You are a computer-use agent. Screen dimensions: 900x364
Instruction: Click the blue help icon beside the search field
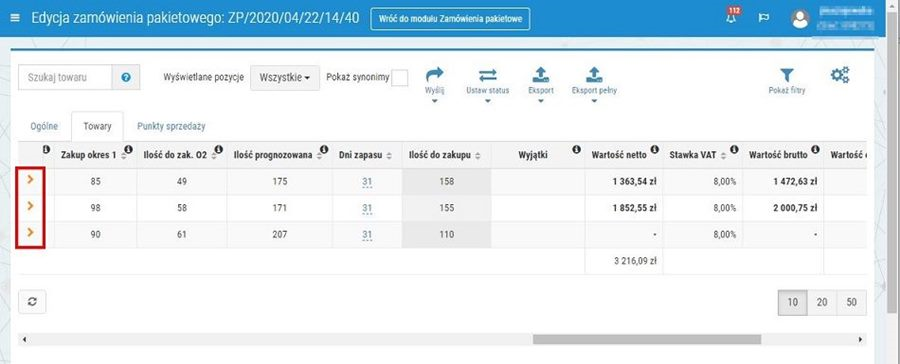pyautogui.click(x=126, y=78)
